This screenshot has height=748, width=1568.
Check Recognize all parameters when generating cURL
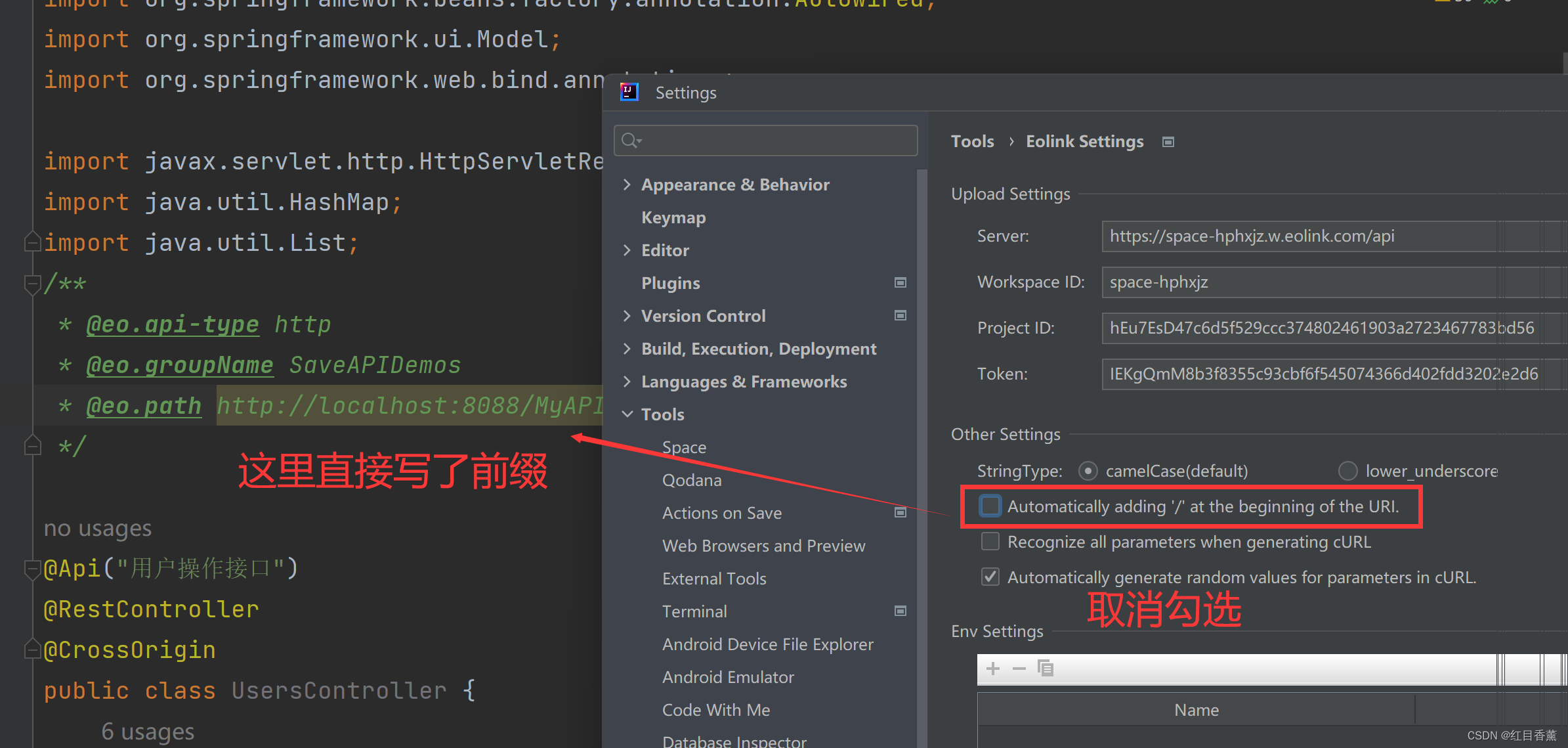pyautogui.click(x=990, y=542)
